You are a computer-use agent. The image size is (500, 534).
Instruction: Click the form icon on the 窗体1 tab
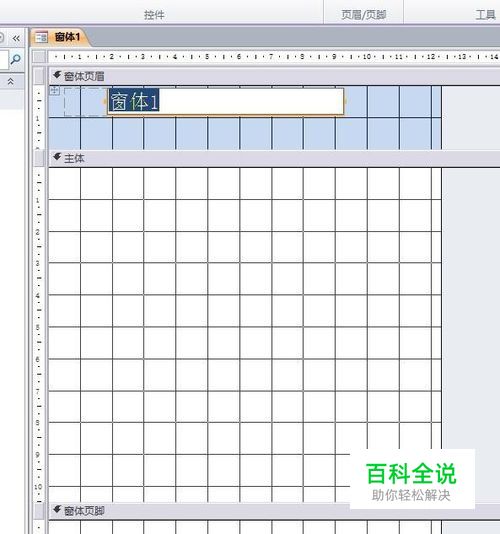[x=42, y=37]
